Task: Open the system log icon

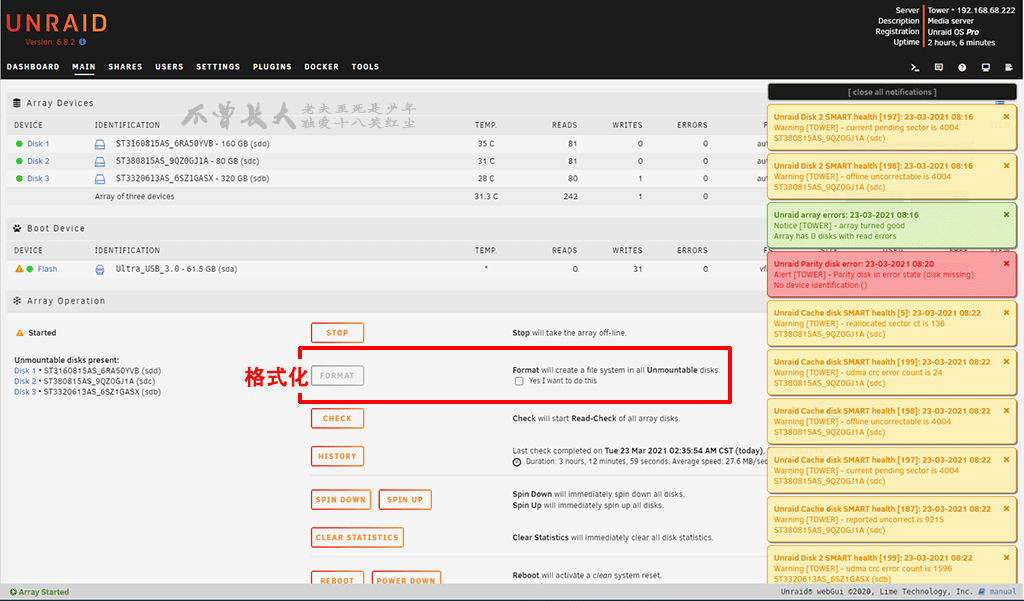Action: (x=1009, y=67)
